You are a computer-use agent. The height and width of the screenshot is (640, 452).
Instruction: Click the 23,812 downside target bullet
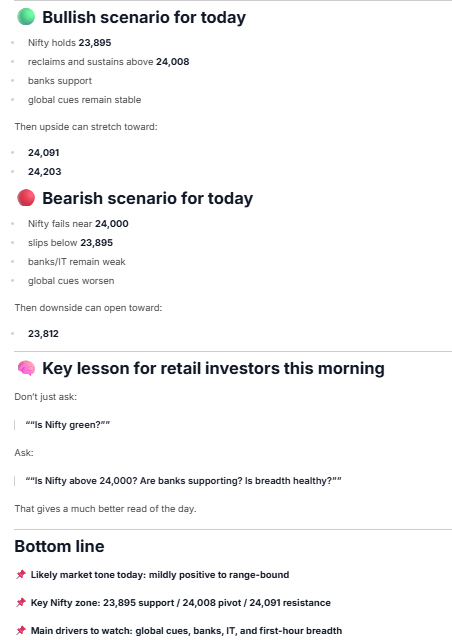(43, 333)
